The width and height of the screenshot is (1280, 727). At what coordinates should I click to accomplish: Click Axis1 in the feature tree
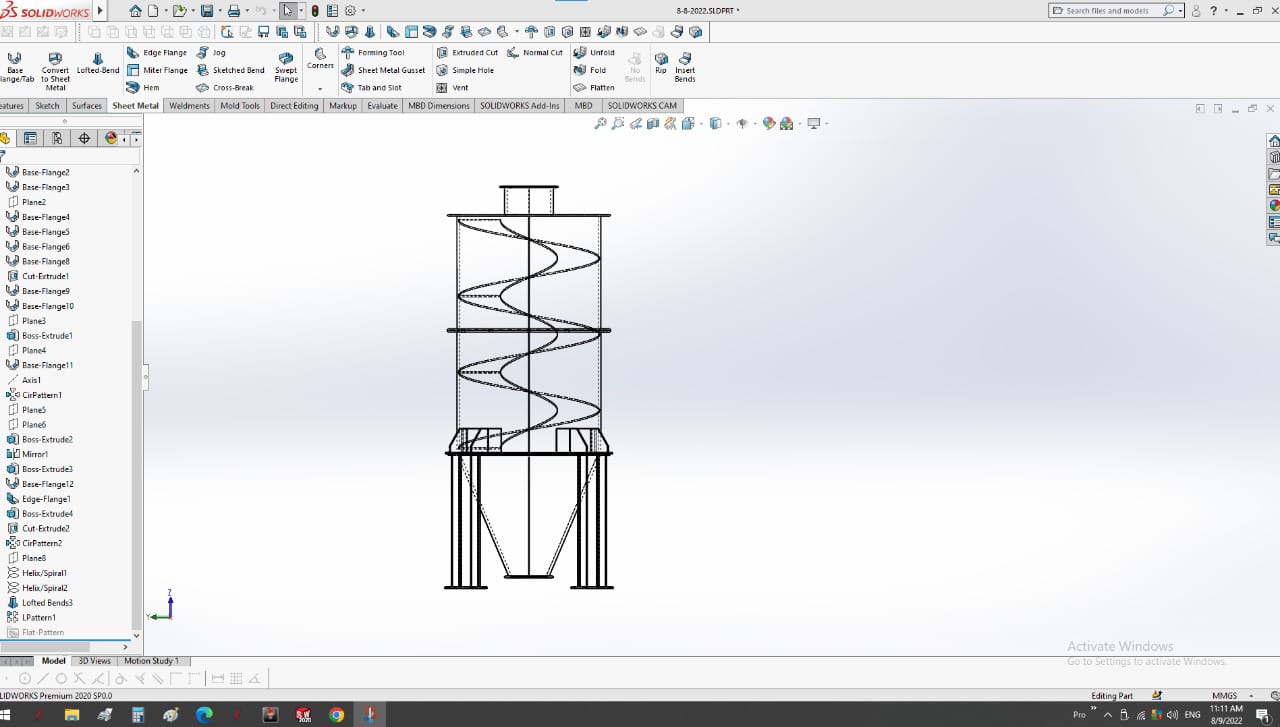coord(24,380)
